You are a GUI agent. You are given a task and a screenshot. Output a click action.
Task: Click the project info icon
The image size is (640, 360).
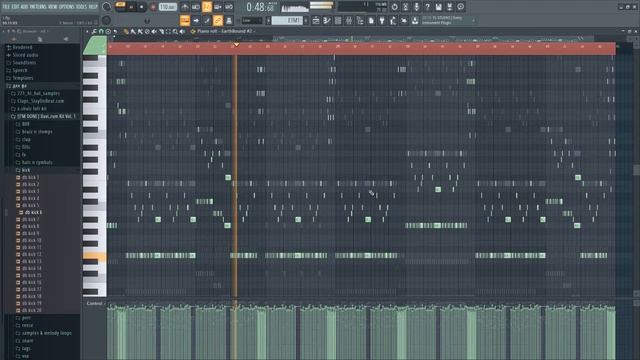pyautogui.click(x=460, y=7)
